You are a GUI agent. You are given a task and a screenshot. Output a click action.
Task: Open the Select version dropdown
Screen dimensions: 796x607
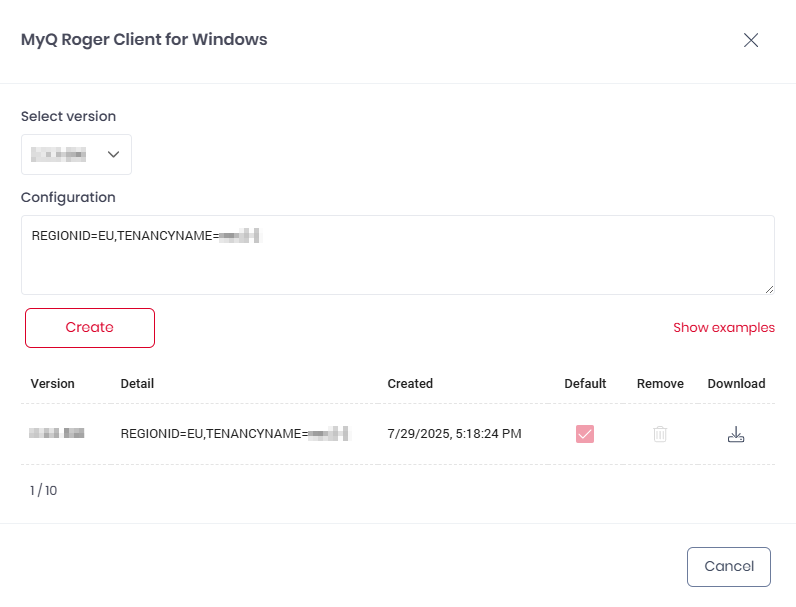click(76, 154)
